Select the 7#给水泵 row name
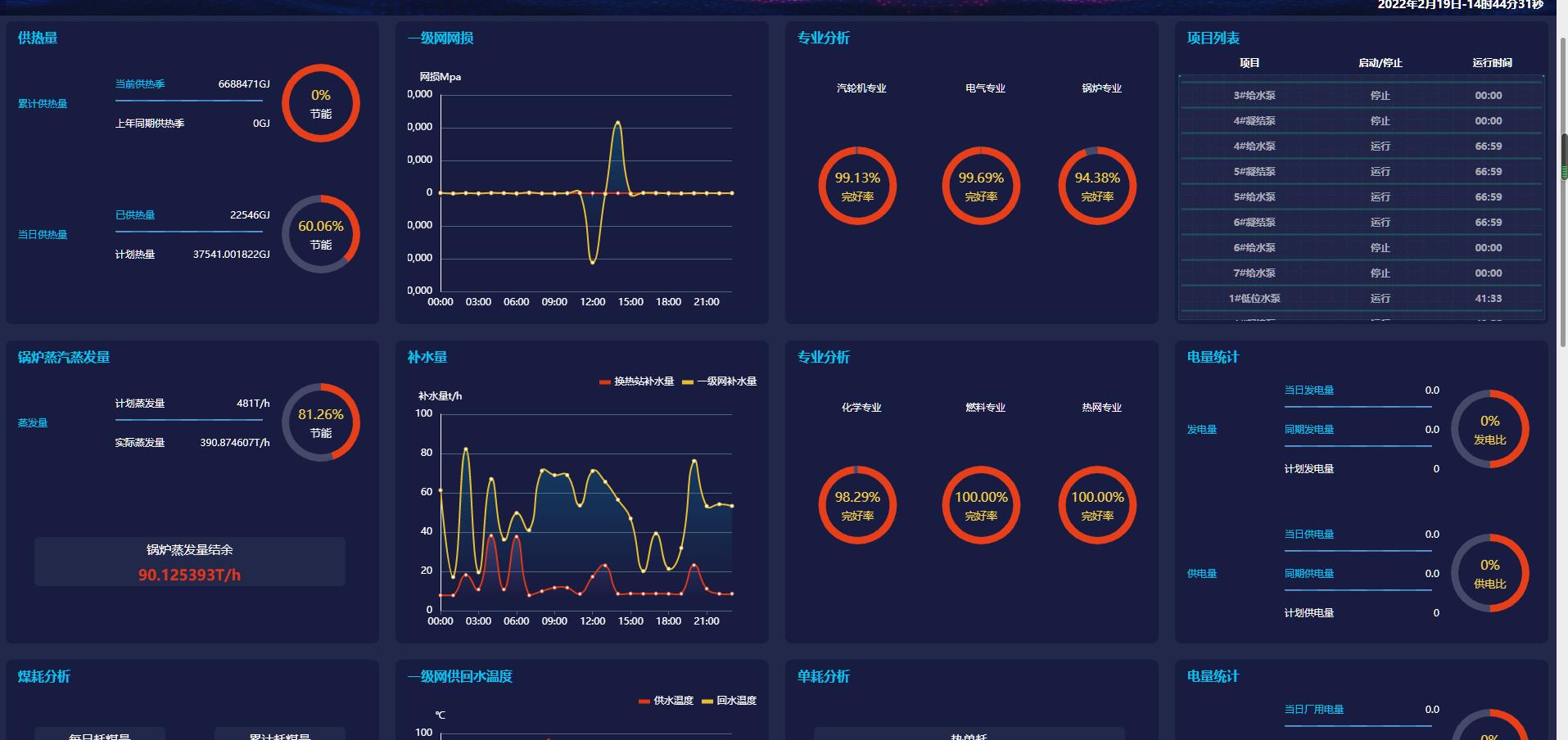This screenshot has width=1568, height=740. pyautogui.click(x=1254, y=273)
